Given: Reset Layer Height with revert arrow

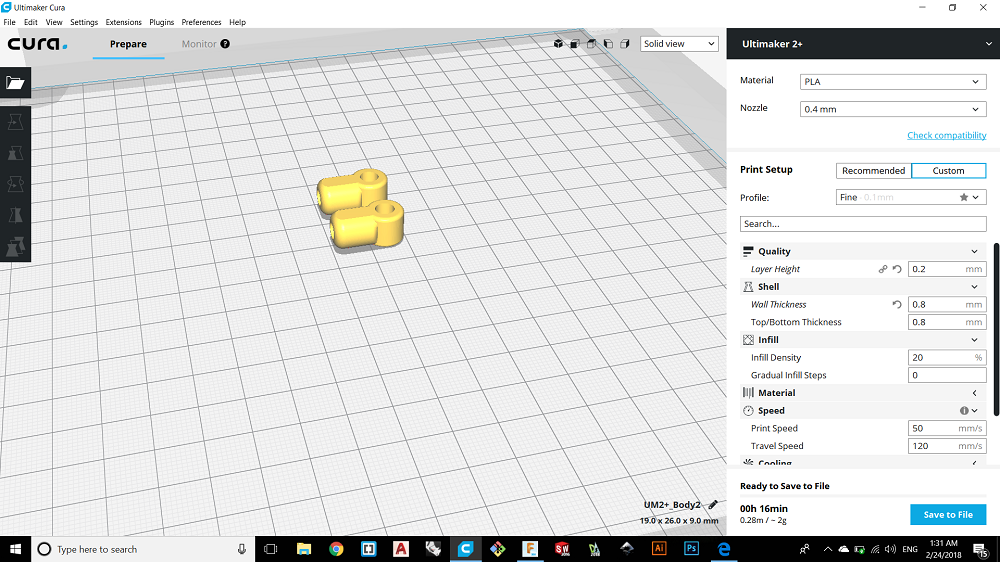Looking at the screenshot, I should (x=897, y=269).
